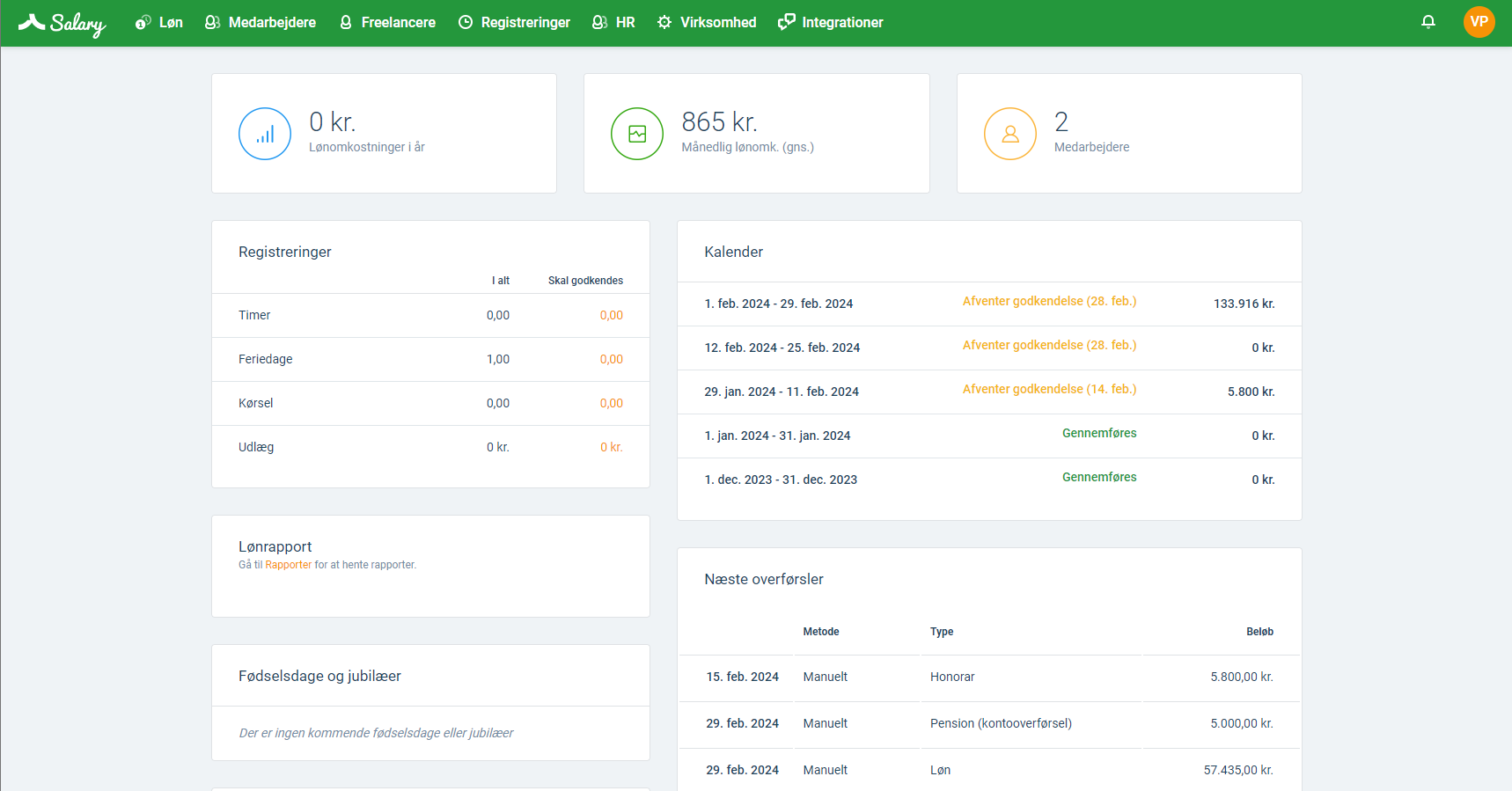Viewport: 1512px width, 791px height.
Task: Select the Honorar transfer row
Action: coord(989,677)
